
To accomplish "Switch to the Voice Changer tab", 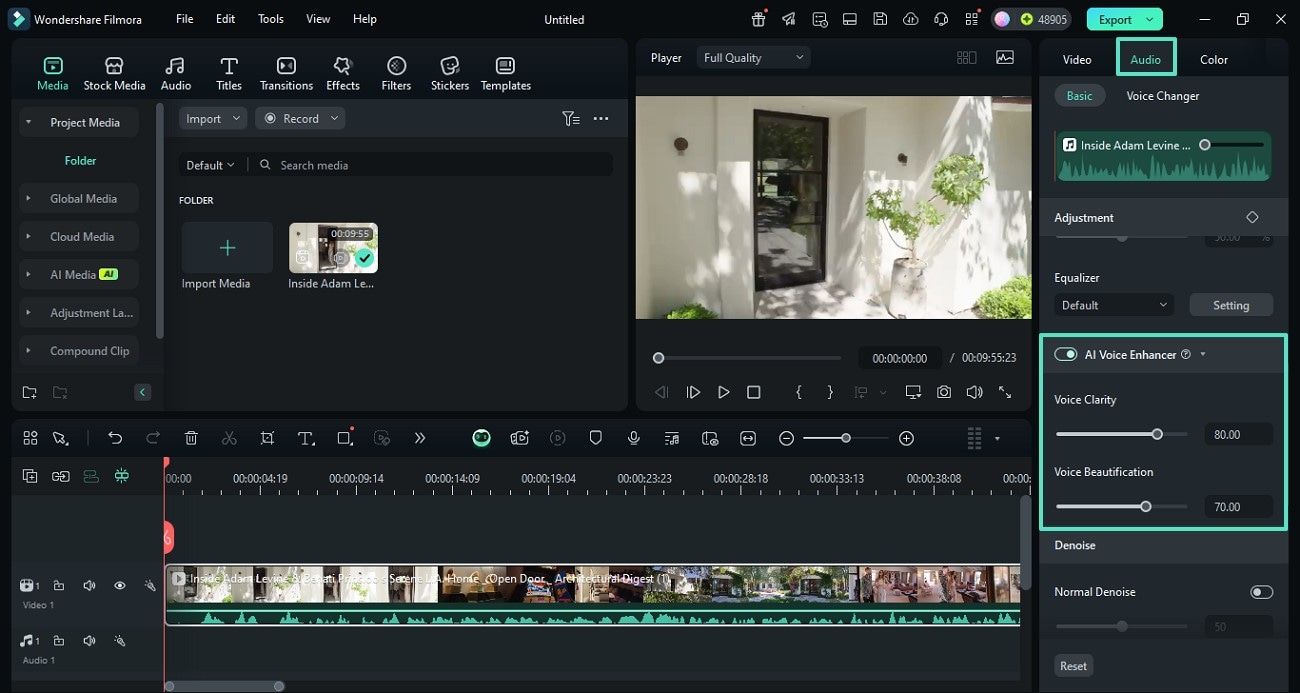I will (1163, 96).
